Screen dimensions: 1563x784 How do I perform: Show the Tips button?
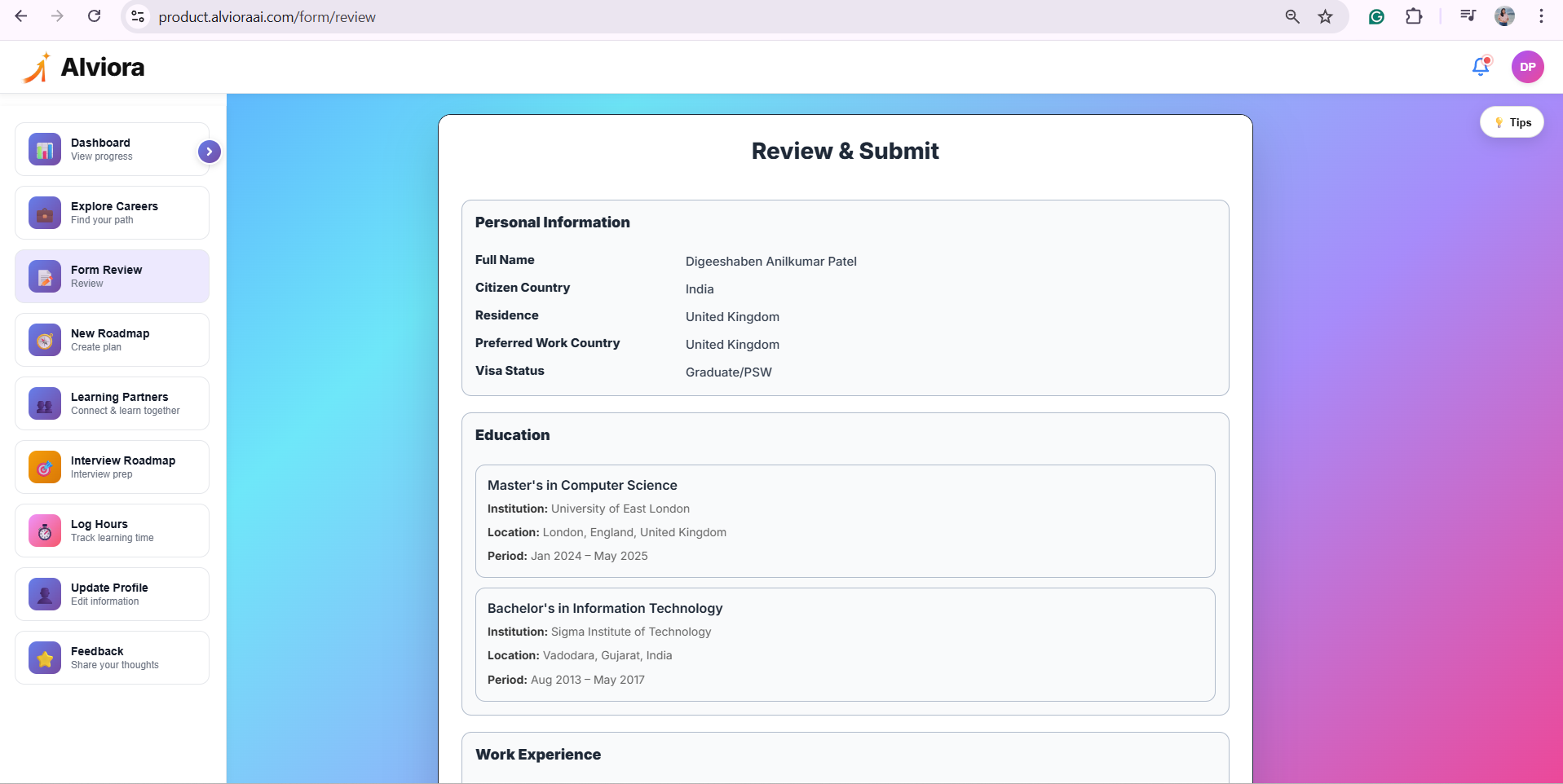pyautogui.click(x=1512, y=122)
